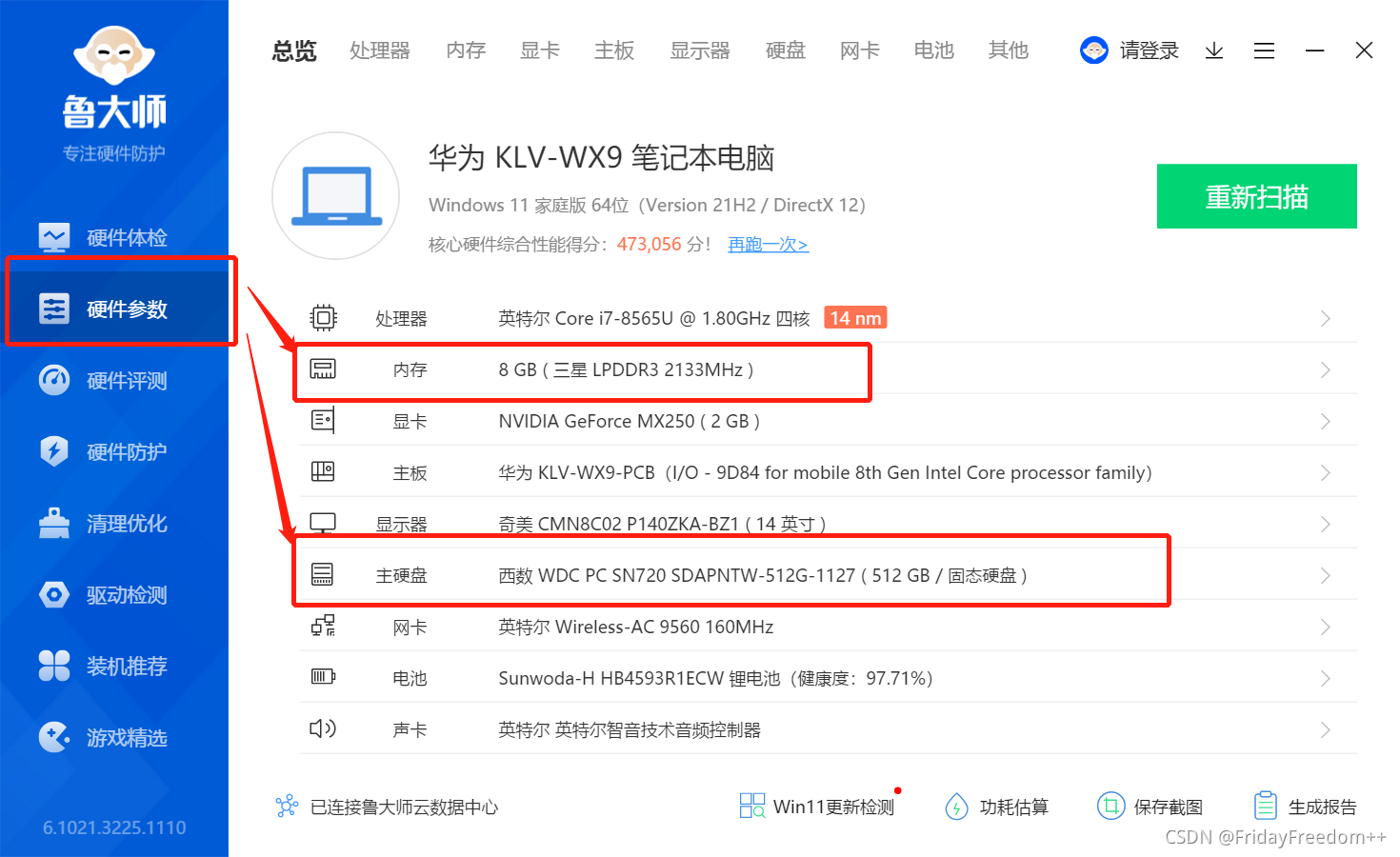1400x857 pixels.
Task: Click the Sunwoda-H HB4593R1ECW battery text
Action: pos(716,678)
